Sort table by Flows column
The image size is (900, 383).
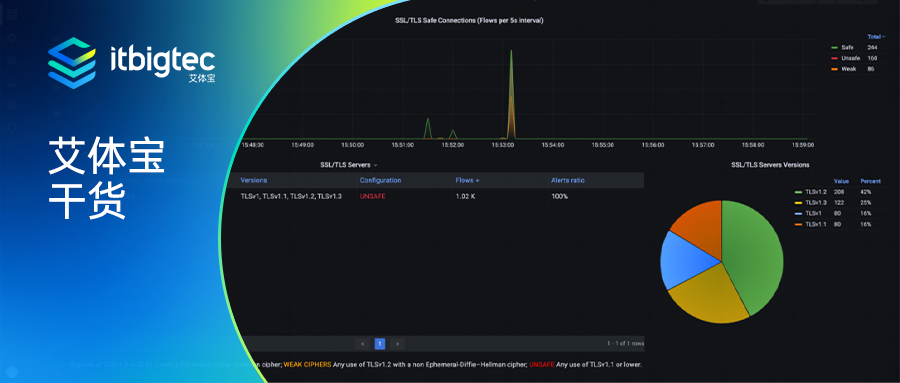tap(467, 180)
